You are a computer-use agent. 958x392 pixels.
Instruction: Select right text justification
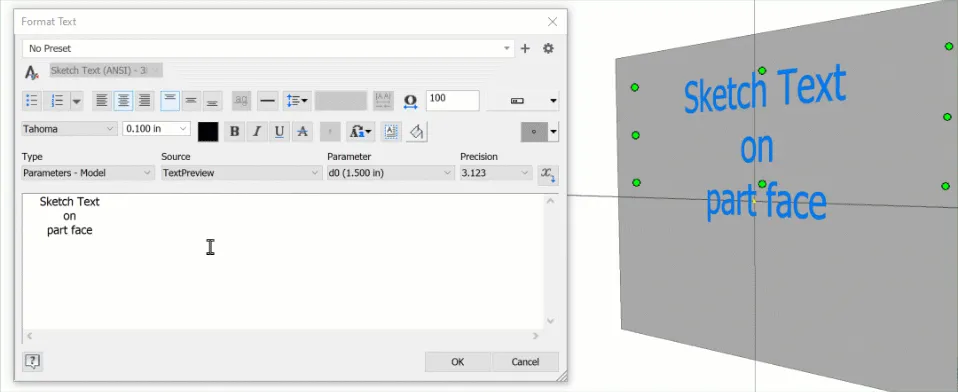click(144, 101)
